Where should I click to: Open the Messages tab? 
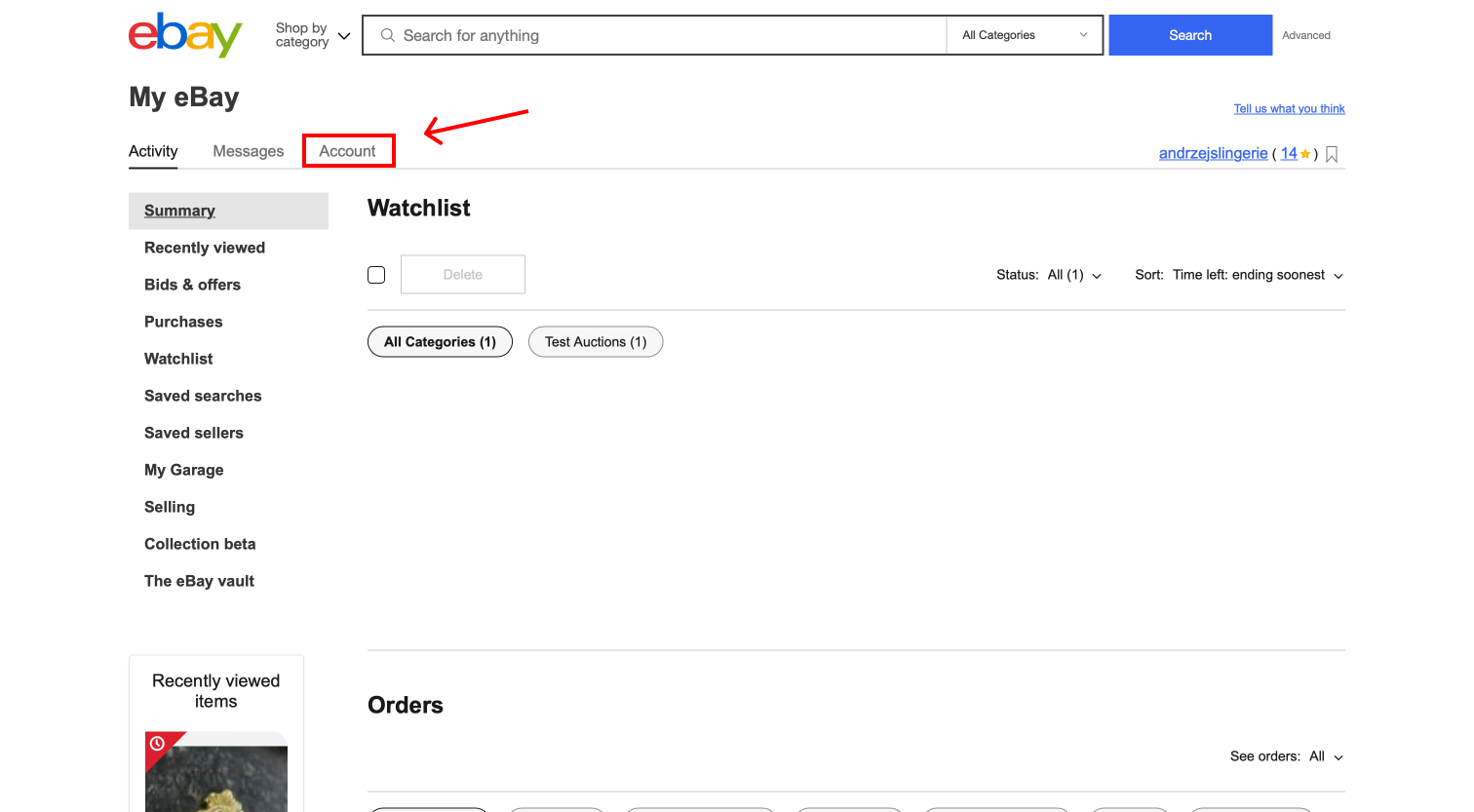coord(249,151)
